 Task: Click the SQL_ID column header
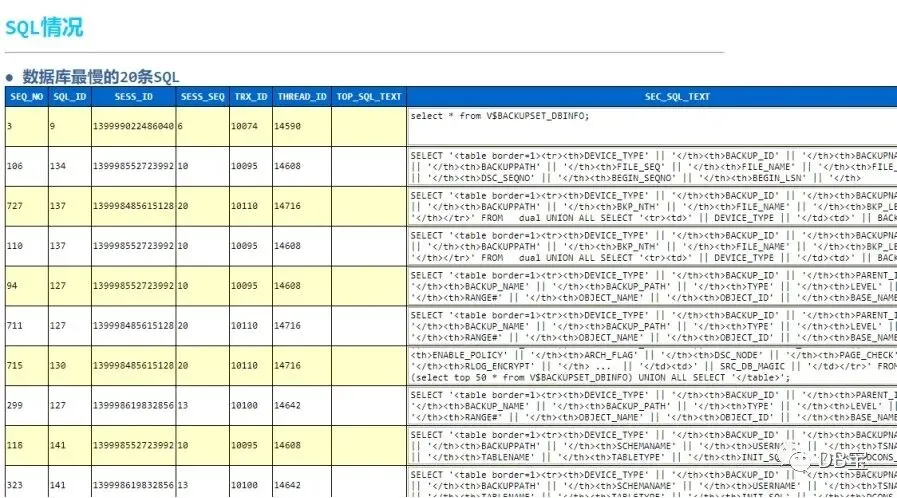coord(70,97)
